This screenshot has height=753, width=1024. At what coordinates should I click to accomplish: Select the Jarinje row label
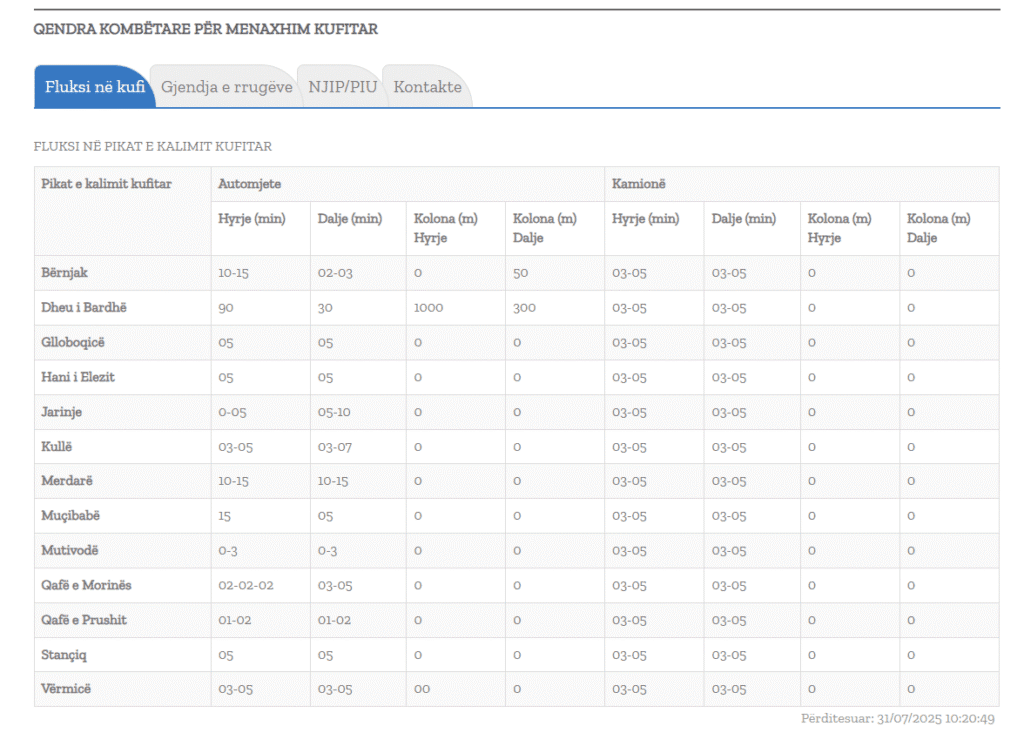(62, 412)
